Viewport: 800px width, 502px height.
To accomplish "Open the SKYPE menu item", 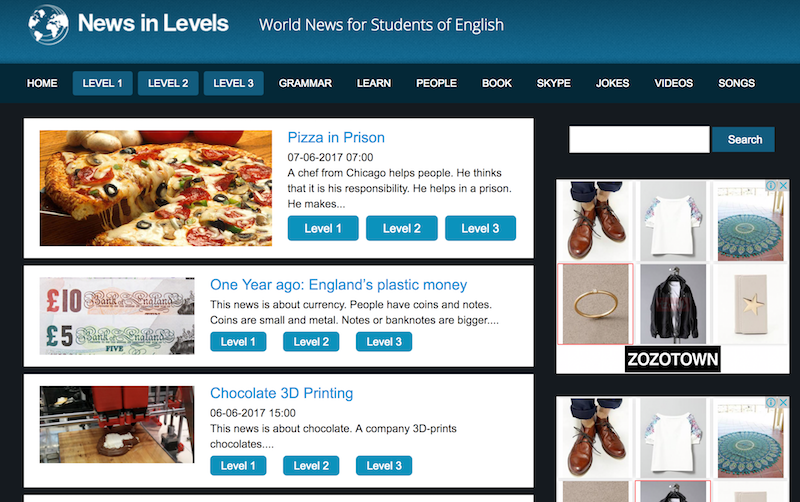I will point(554,83).
